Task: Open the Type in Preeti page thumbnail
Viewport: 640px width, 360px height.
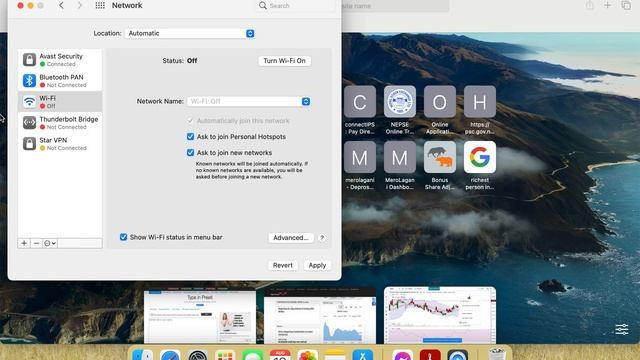Action: click(200, 317)
